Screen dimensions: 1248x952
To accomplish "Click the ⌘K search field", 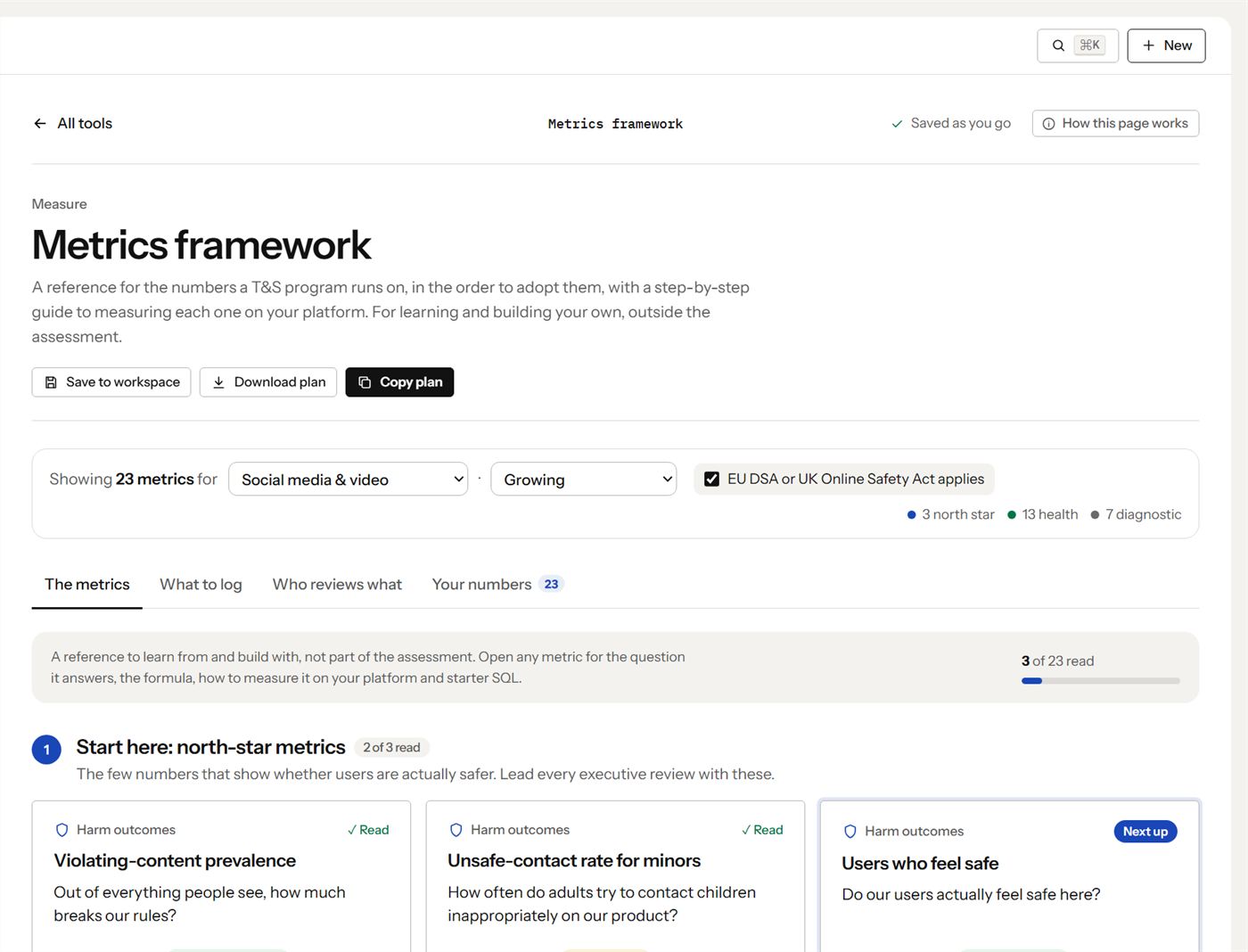I will pos(1078,45).
